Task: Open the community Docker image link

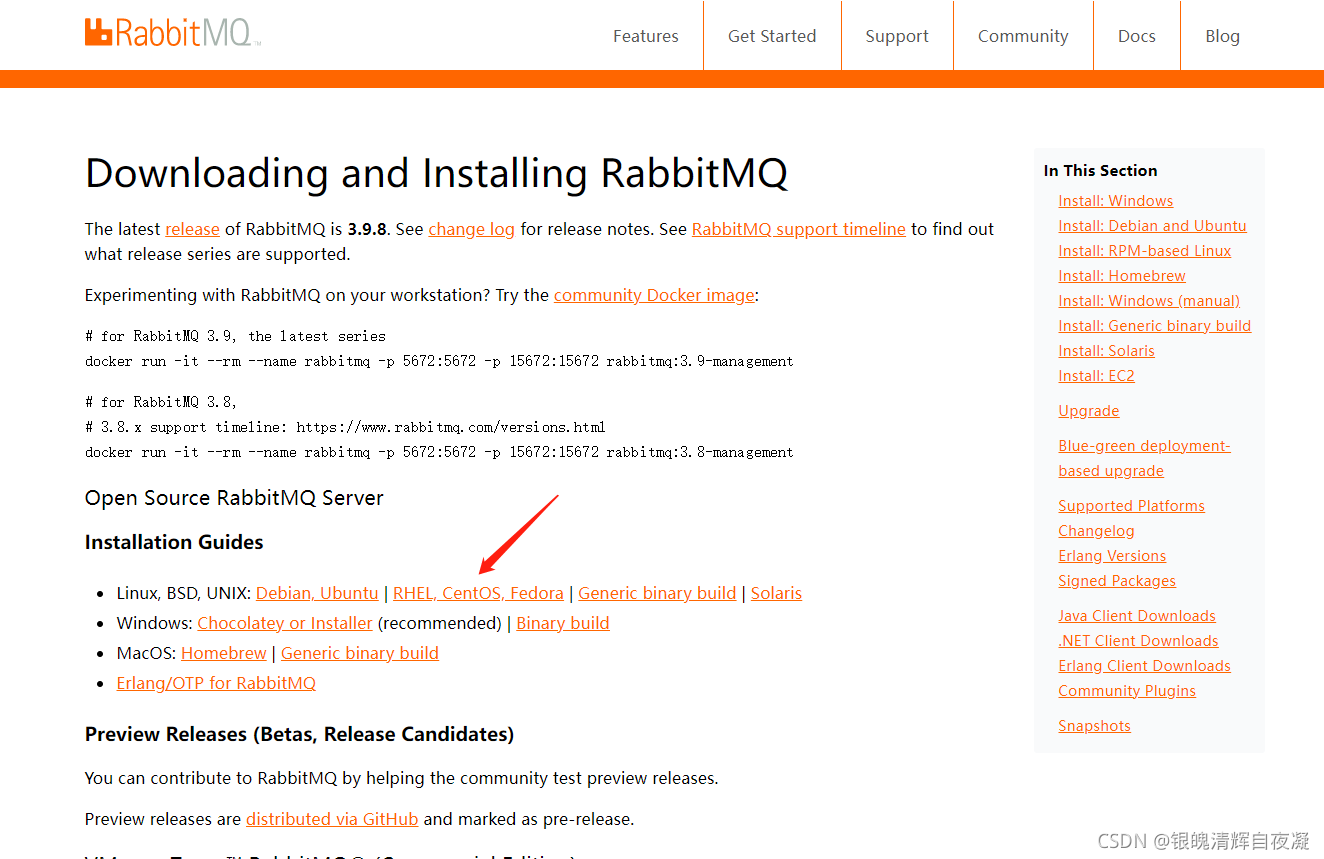Action: pos(654,295)
